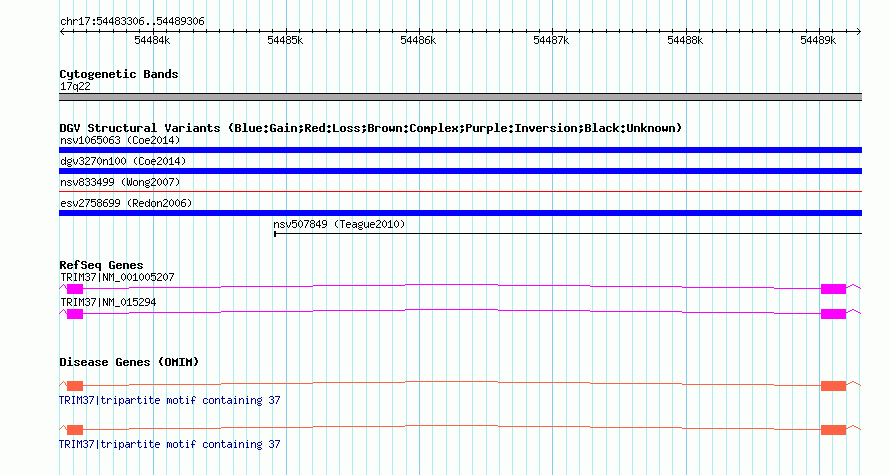This screenshot has height=475, width=890.
Task: Click the 17q22 band label
Action: [x=75, y=86]
